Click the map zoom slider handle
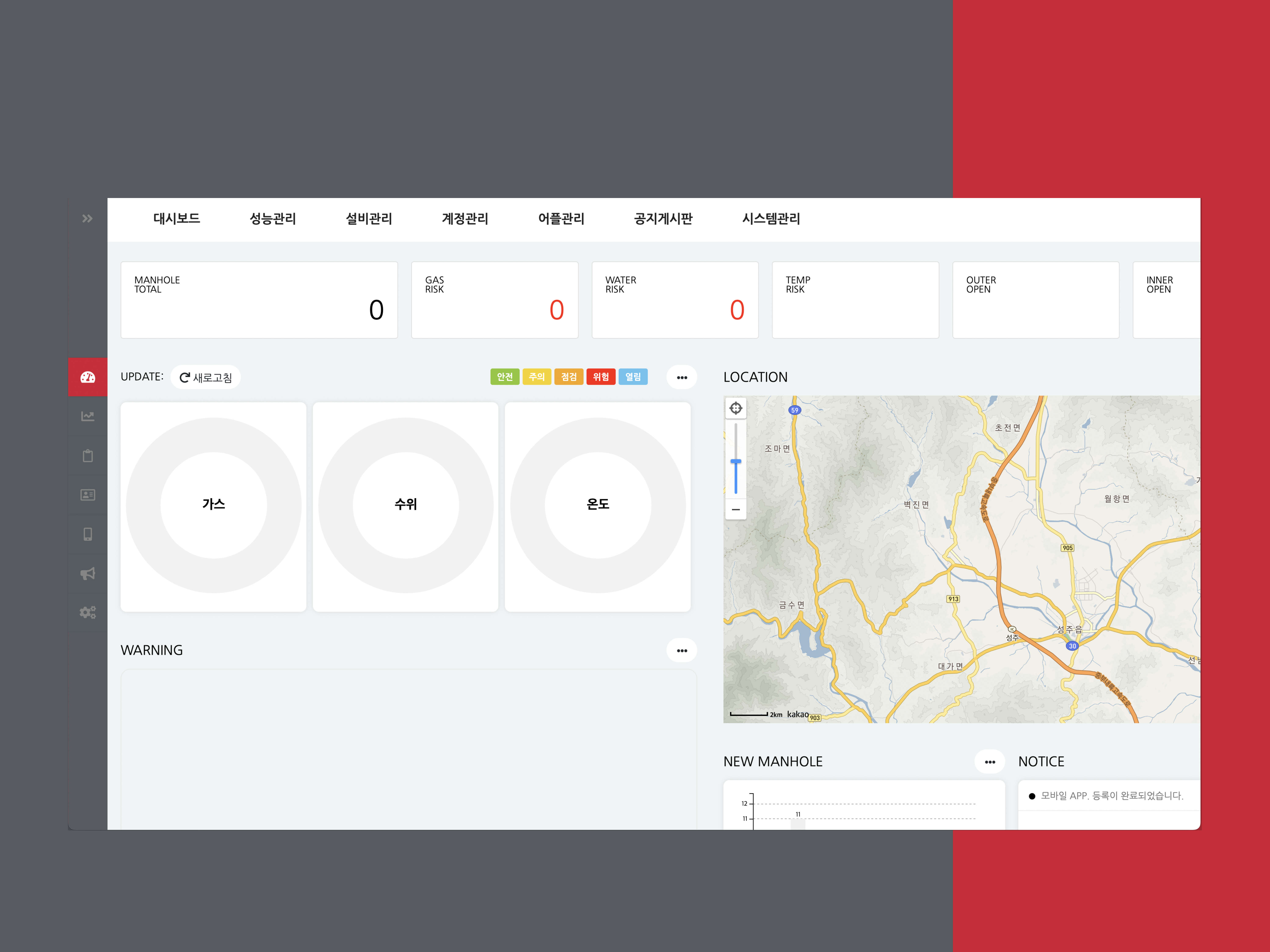The image size is (1270, 952). click(736, 461)
